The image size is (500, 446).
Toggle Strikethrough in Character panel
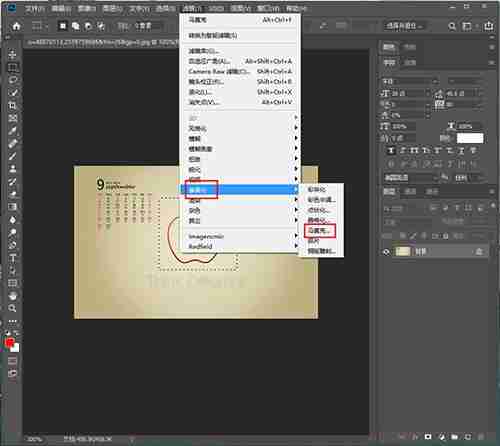[473, 151]
